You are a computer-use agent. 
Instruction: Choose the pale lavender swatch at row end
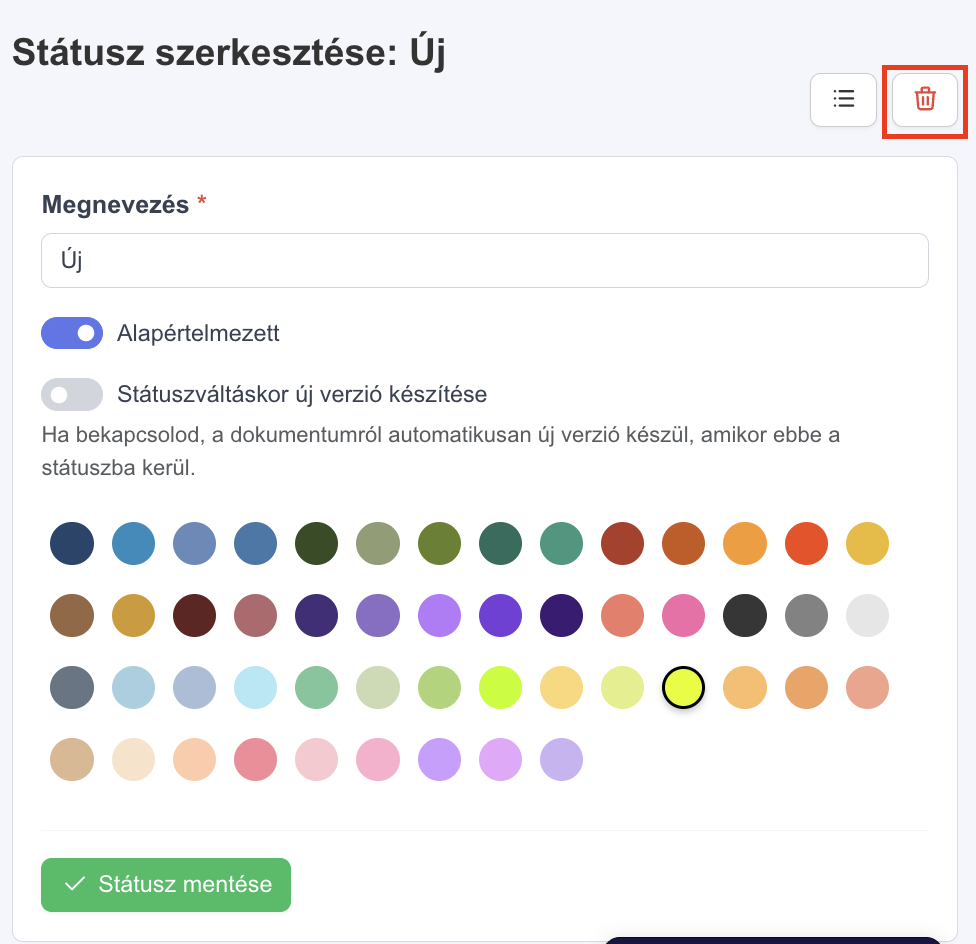coord(561,759)
